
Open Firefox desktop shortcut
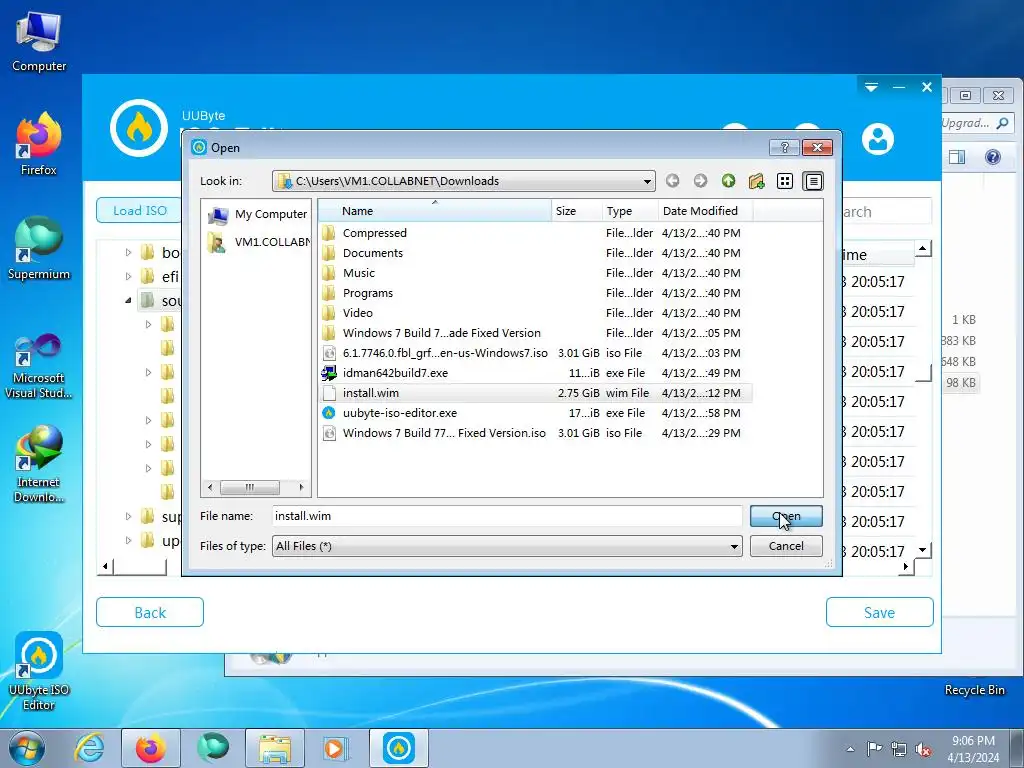click(39, 144)
